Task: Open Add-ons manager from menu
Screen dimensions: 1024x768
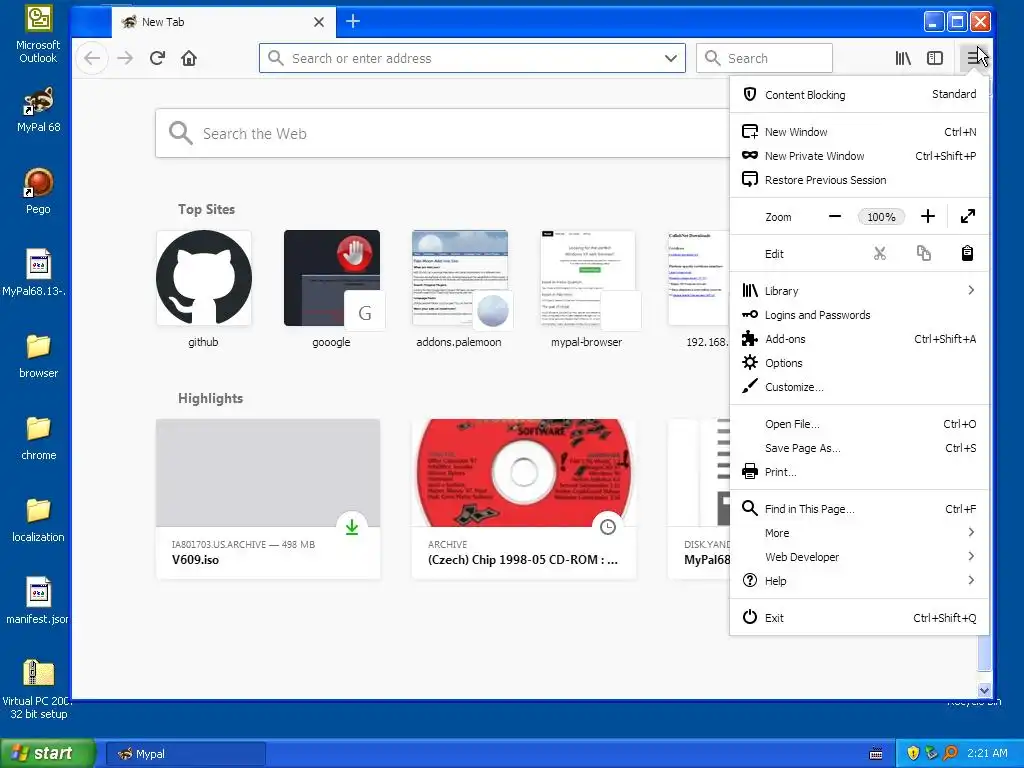Action: point(859,339)
